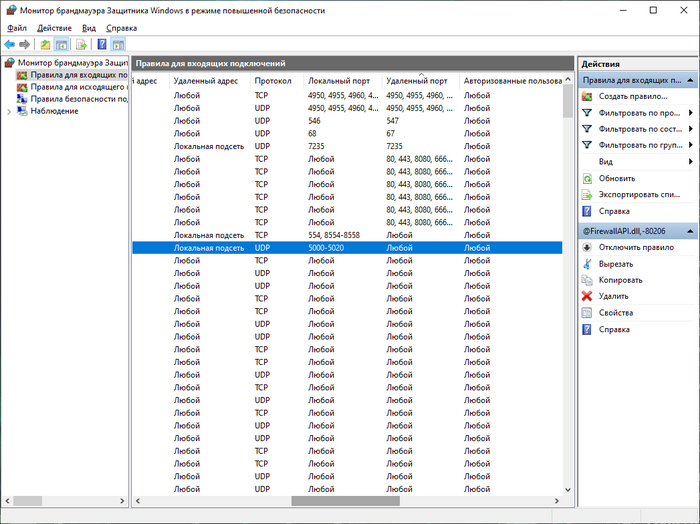Viewport: 700px width, 524px height.
Task: Click the inbound rules tree icon
Action: click(22, 75)
